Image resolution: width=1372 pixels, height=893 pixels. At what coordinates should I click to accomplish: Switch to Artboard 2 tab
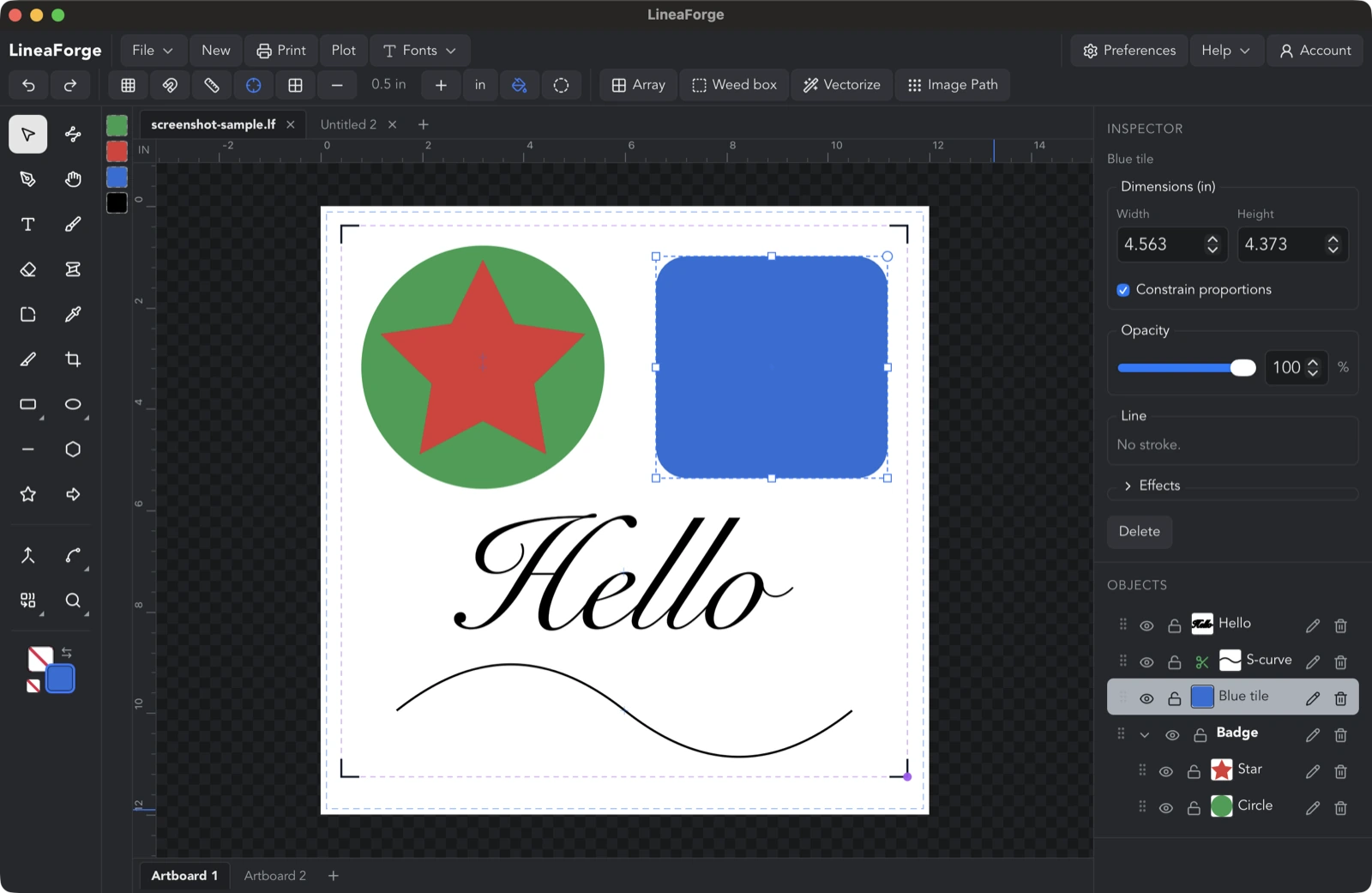pos(274,876)
